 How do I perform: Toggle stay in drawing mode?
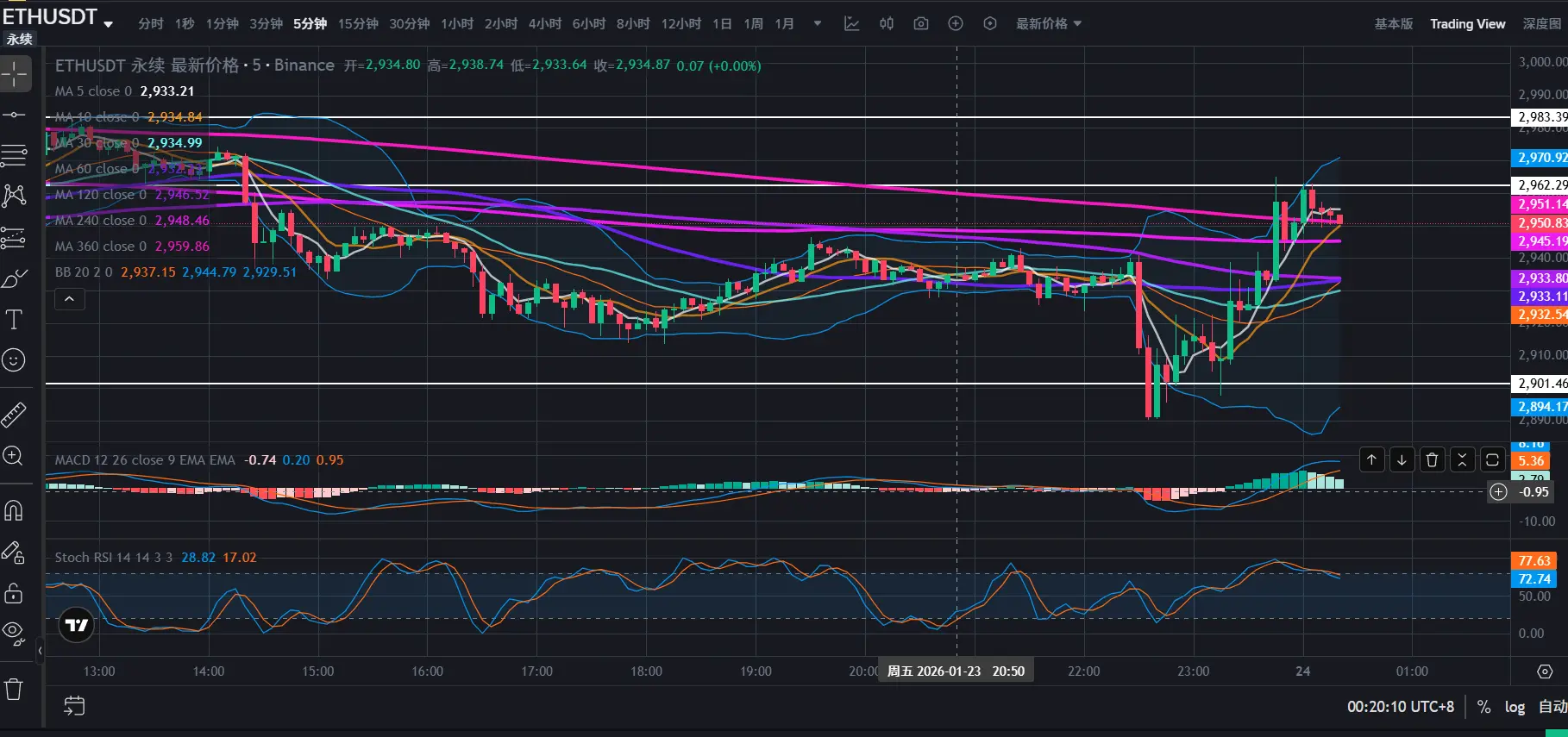pos(15,553)
